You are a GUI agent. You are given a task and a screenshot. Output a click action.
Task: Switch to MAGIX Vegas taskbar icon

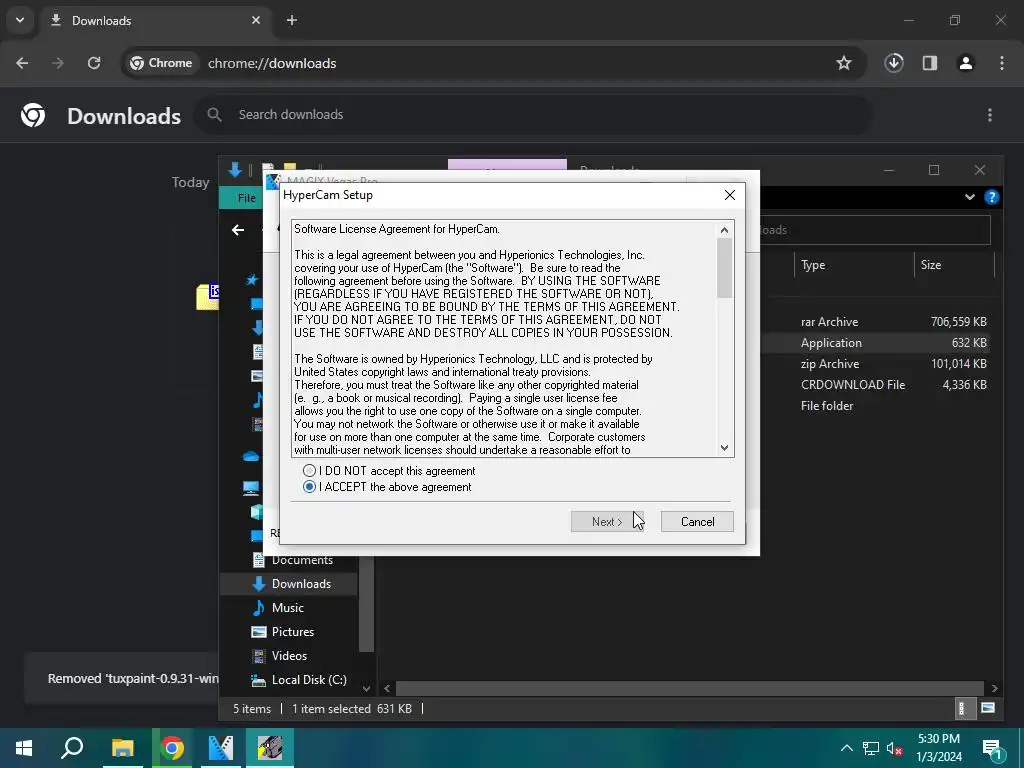pyautogui.click(x=221, y=748)
